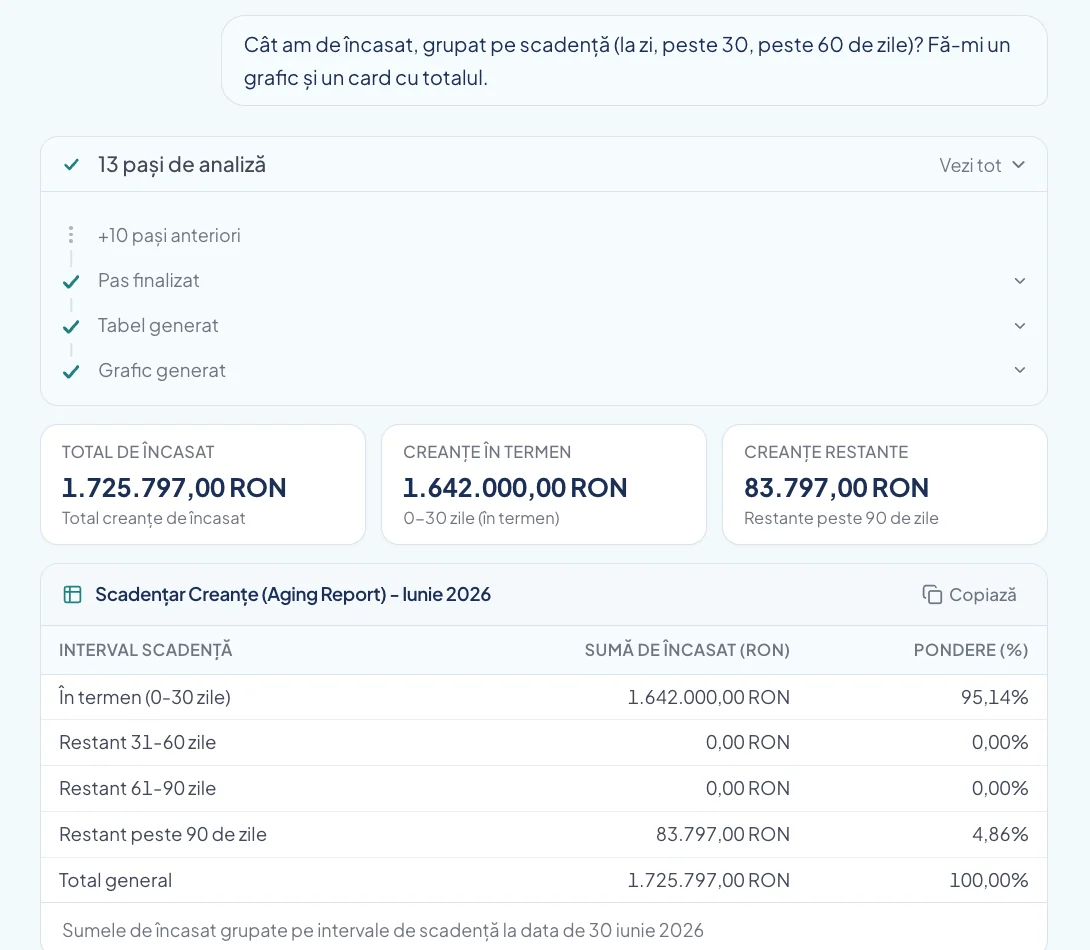
Task: Click the 95,14% percentage cell
Action: coord(994,697)
